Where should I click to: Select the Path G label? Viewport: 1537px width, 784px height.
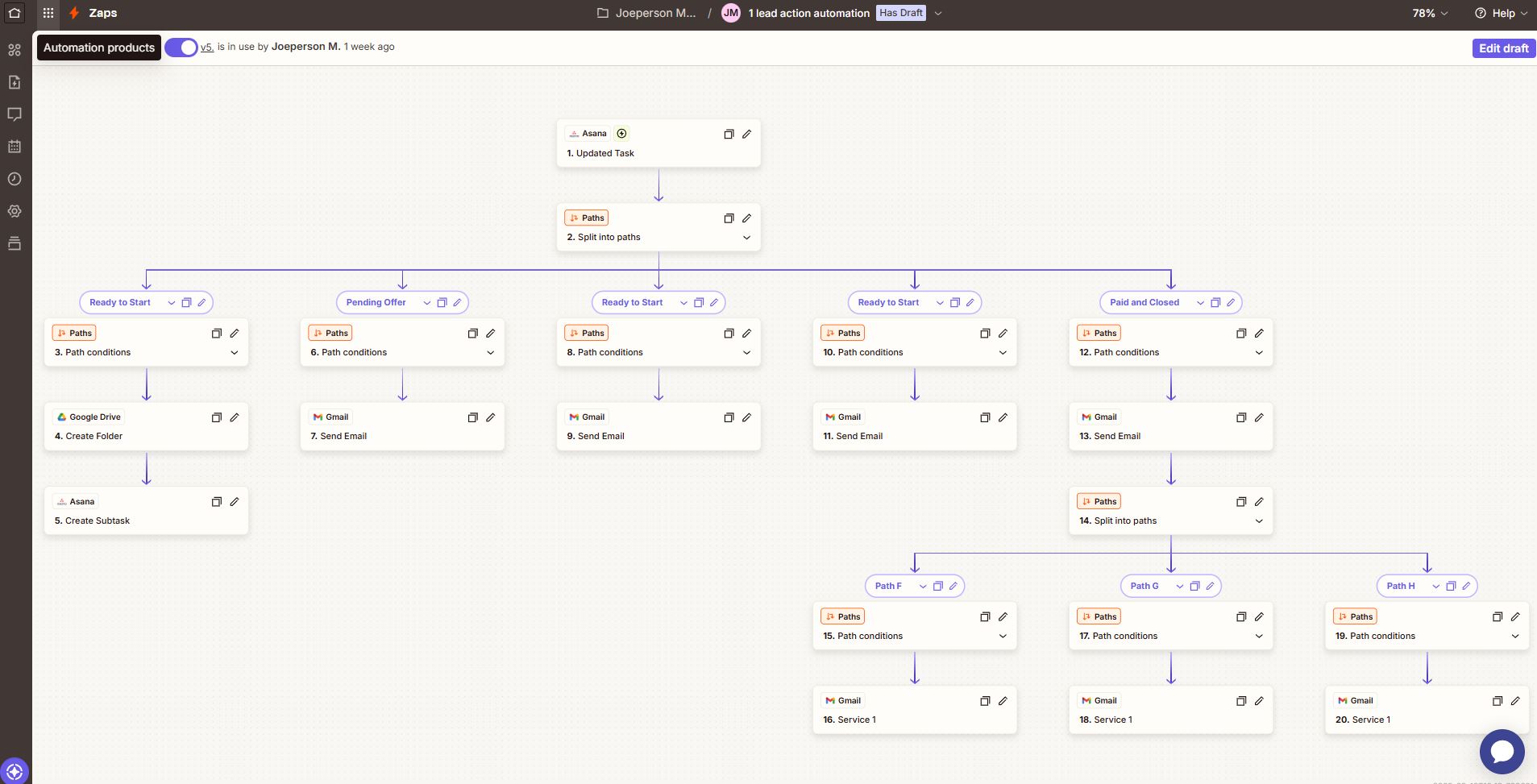tap(1144, 587)
